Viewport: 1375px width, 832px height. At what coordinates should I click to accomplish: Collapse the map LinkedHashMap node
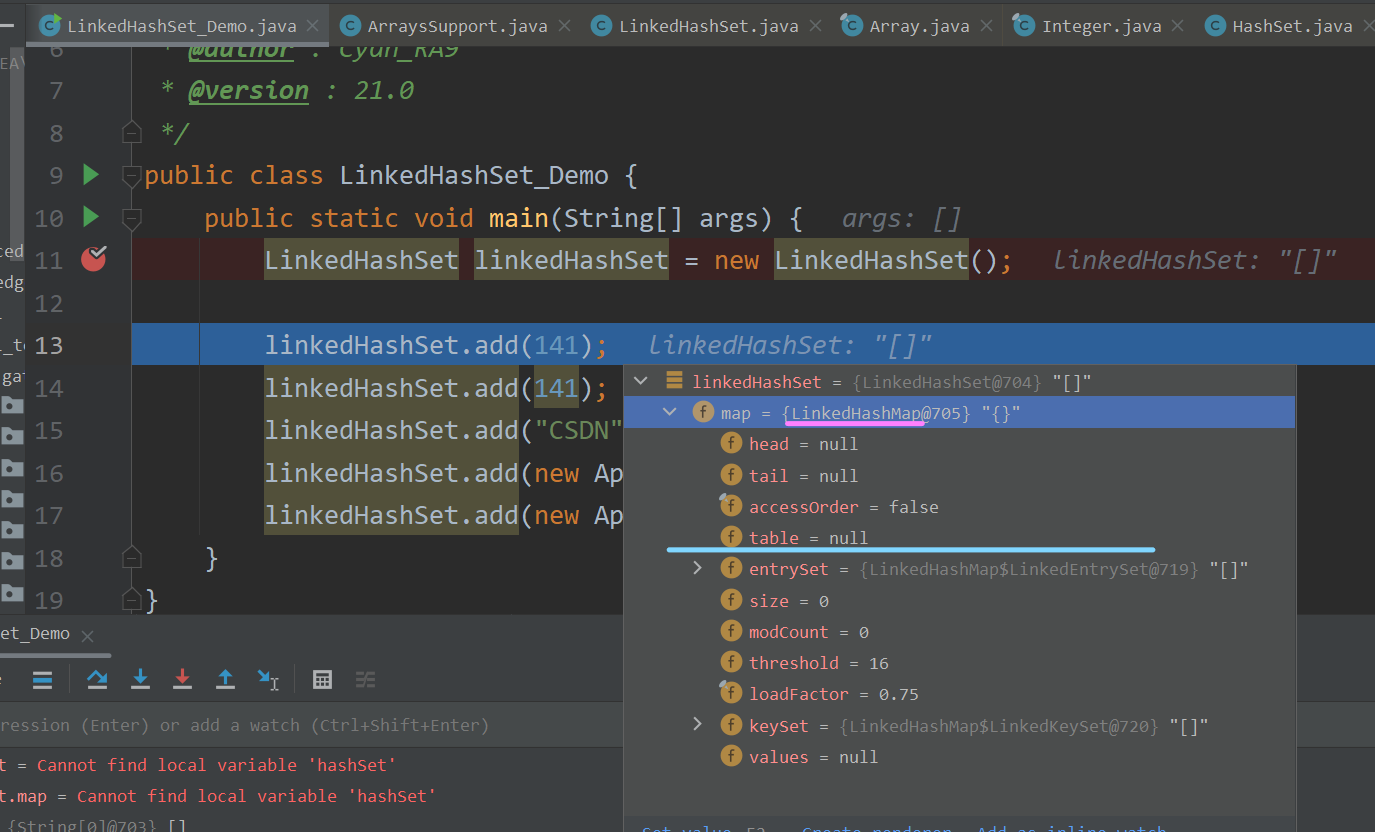click(670, 413)
